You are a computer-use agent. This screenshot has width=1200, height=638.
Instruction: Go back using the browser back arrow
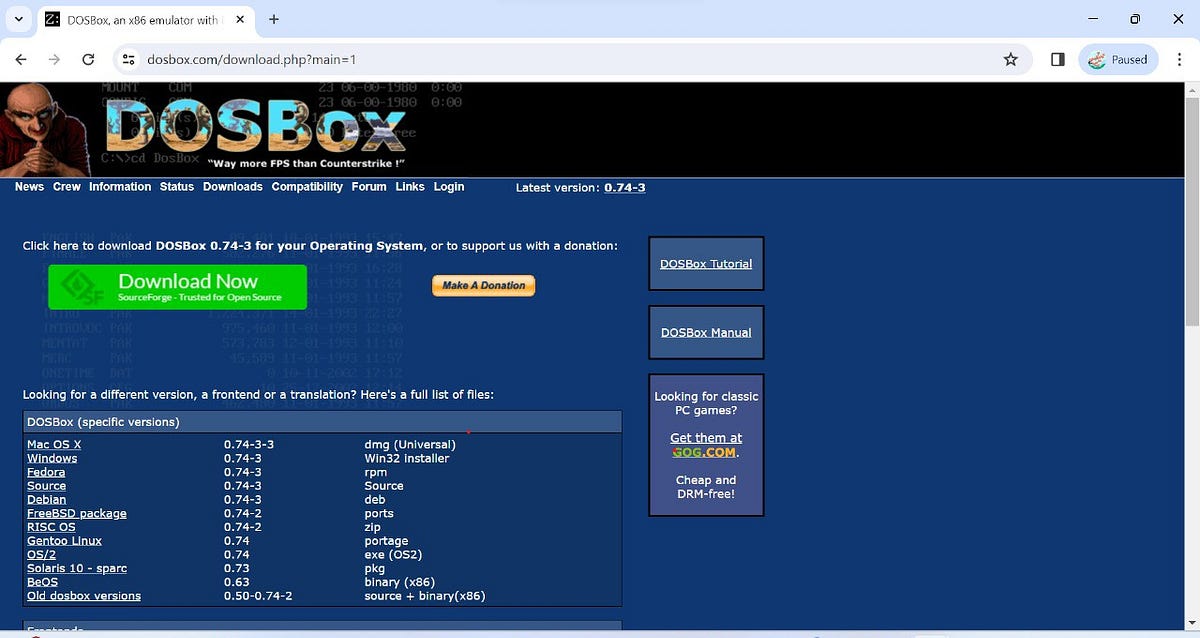coord(20,59)
